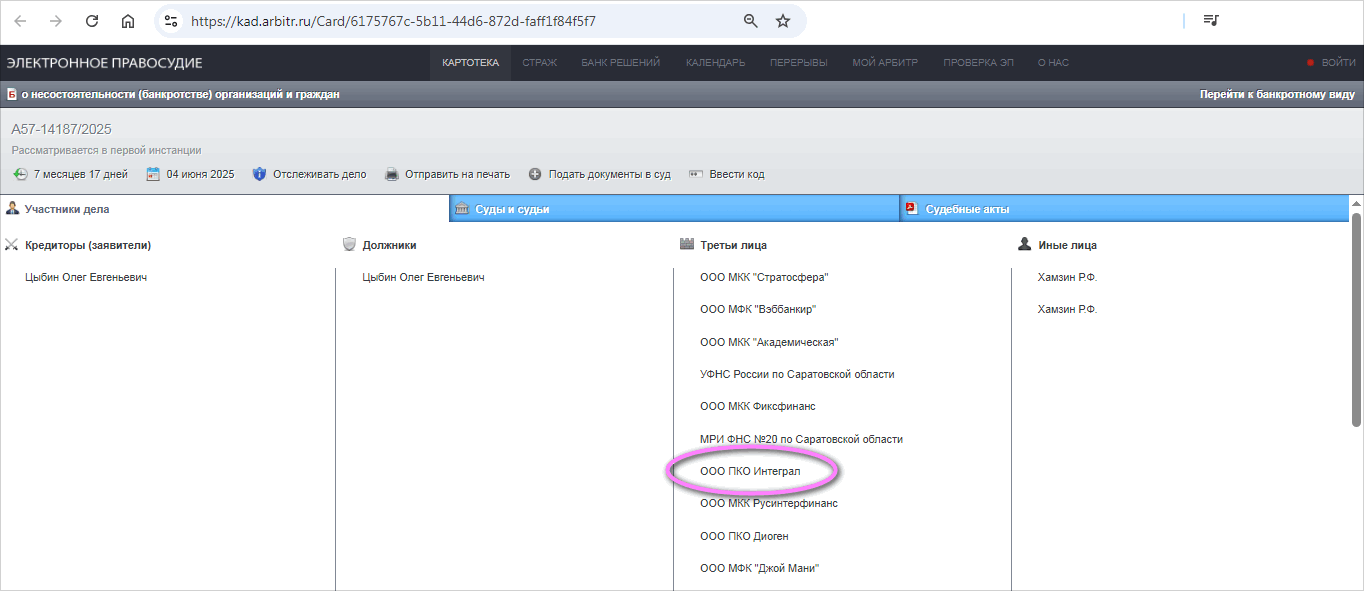Bookmark this page with star icon

[783, 21]
